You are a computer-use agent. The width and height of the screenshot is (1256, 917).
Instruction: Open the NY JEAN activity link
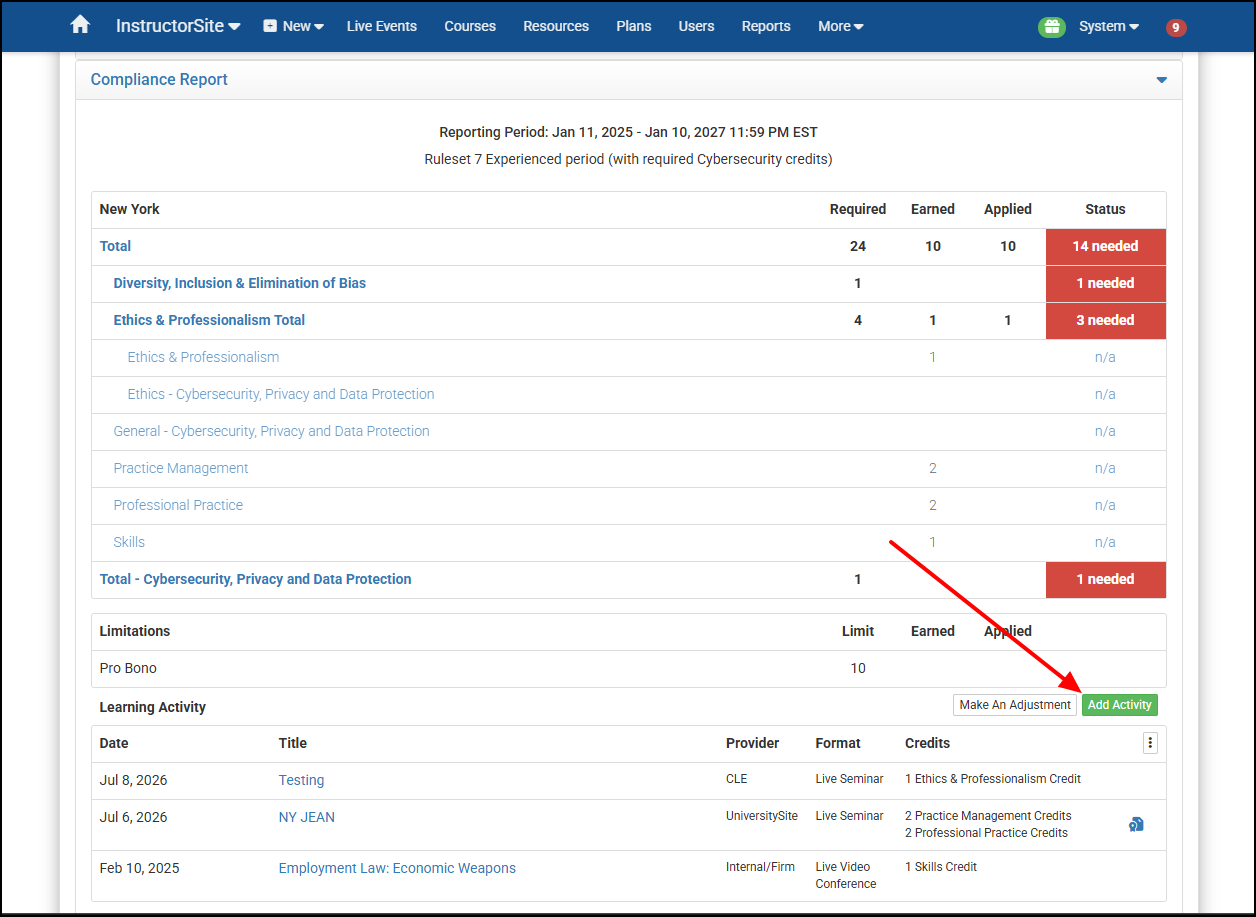(307, 817)
